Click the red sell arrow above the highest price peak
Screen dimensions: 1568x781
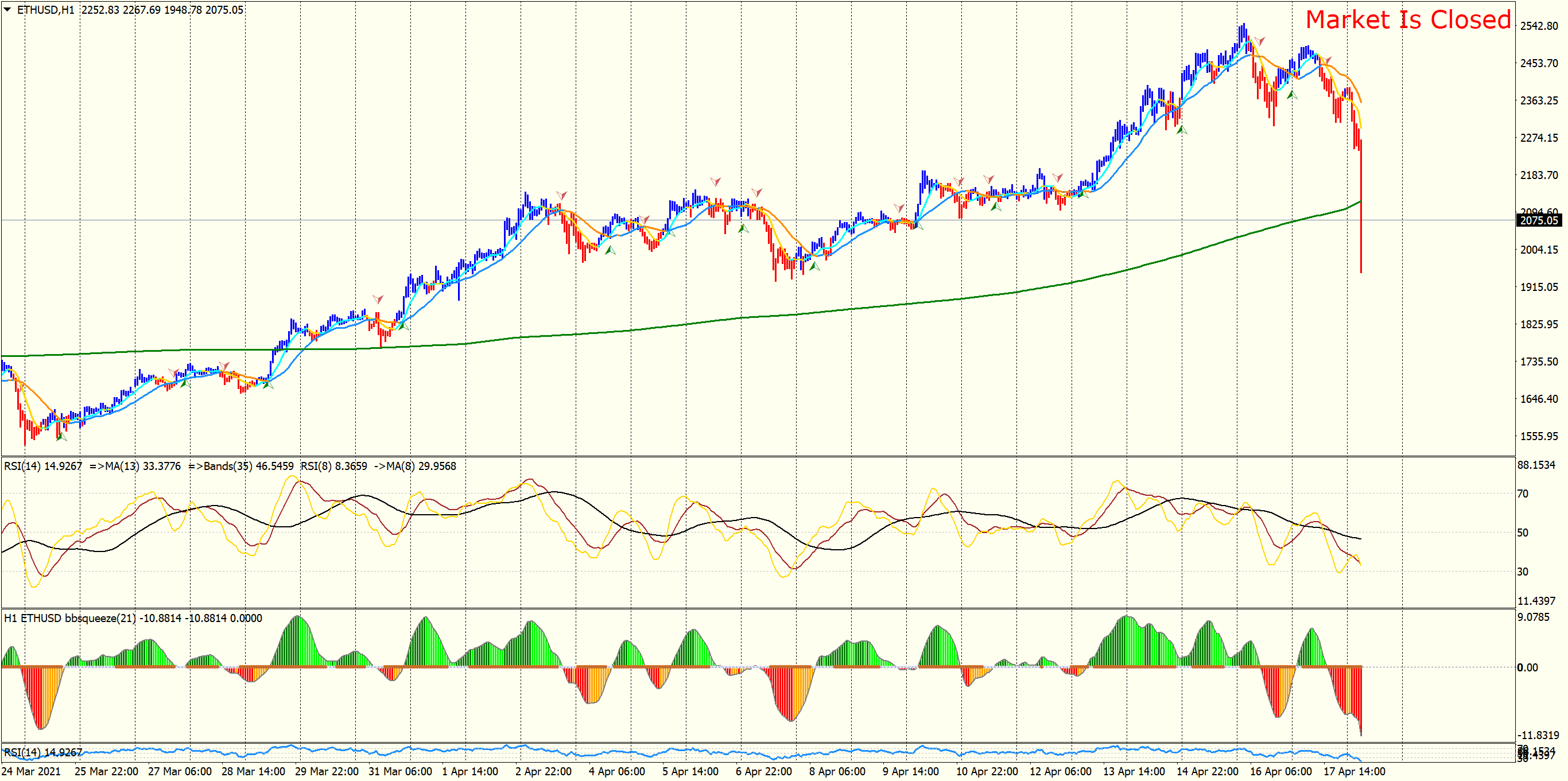coord(1260,41)
